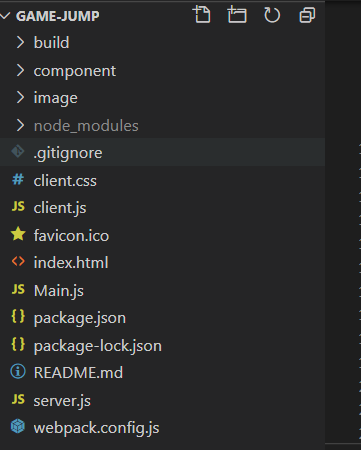Refresh the Explorer file tree
The height and width of the screenshot is (450, 361).
[x=272, y=15]
